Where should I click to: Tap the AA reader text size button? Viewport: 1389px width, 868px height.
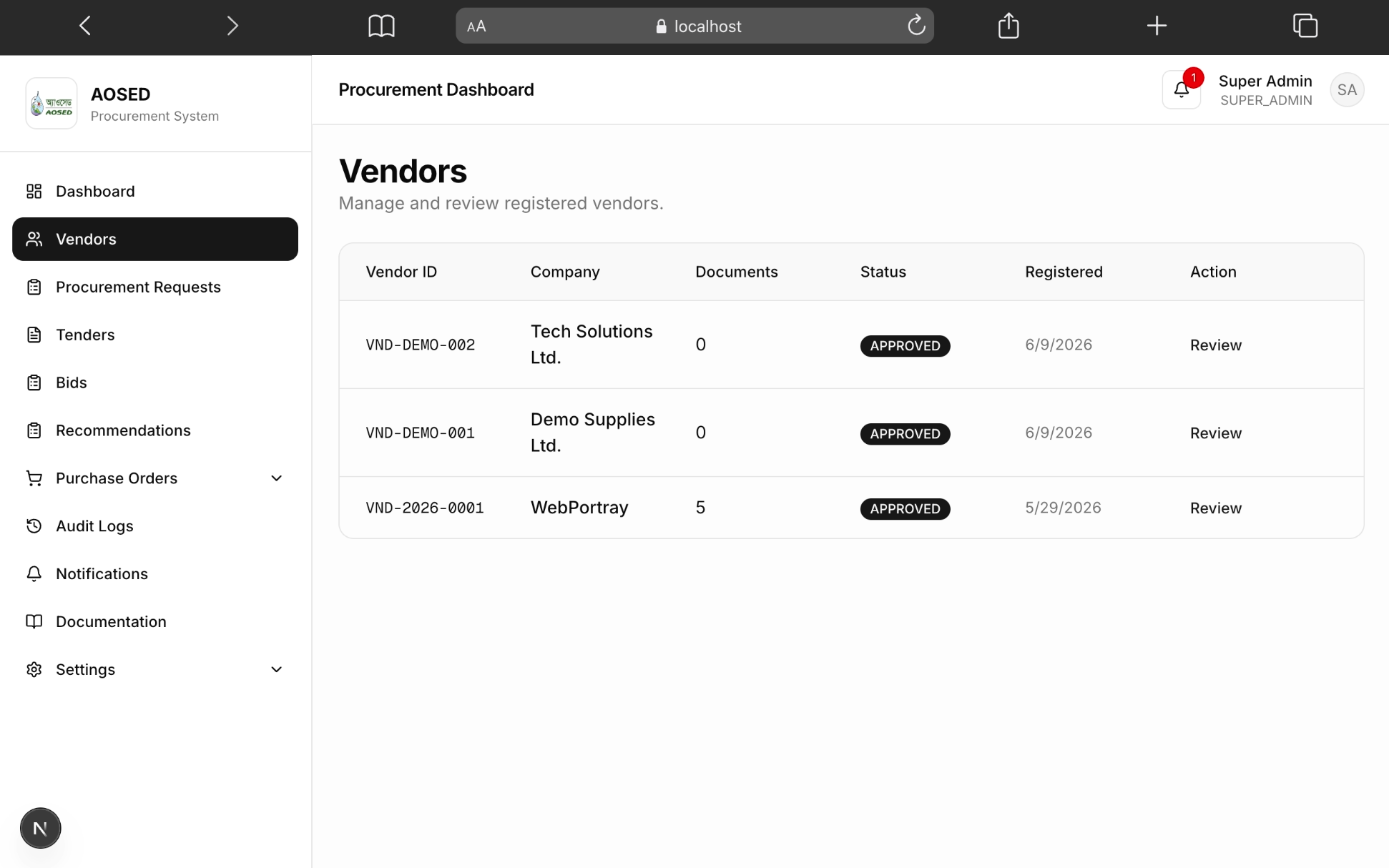[x=476, y=26]
